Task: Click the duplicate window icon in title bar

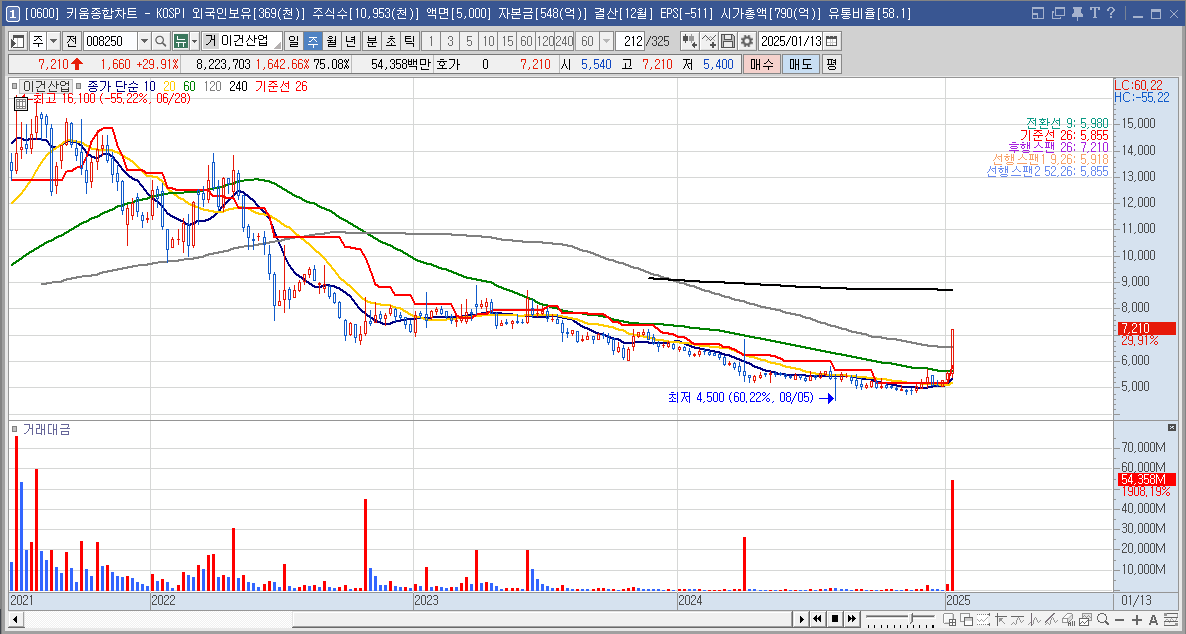Action: click(1057, 13)
